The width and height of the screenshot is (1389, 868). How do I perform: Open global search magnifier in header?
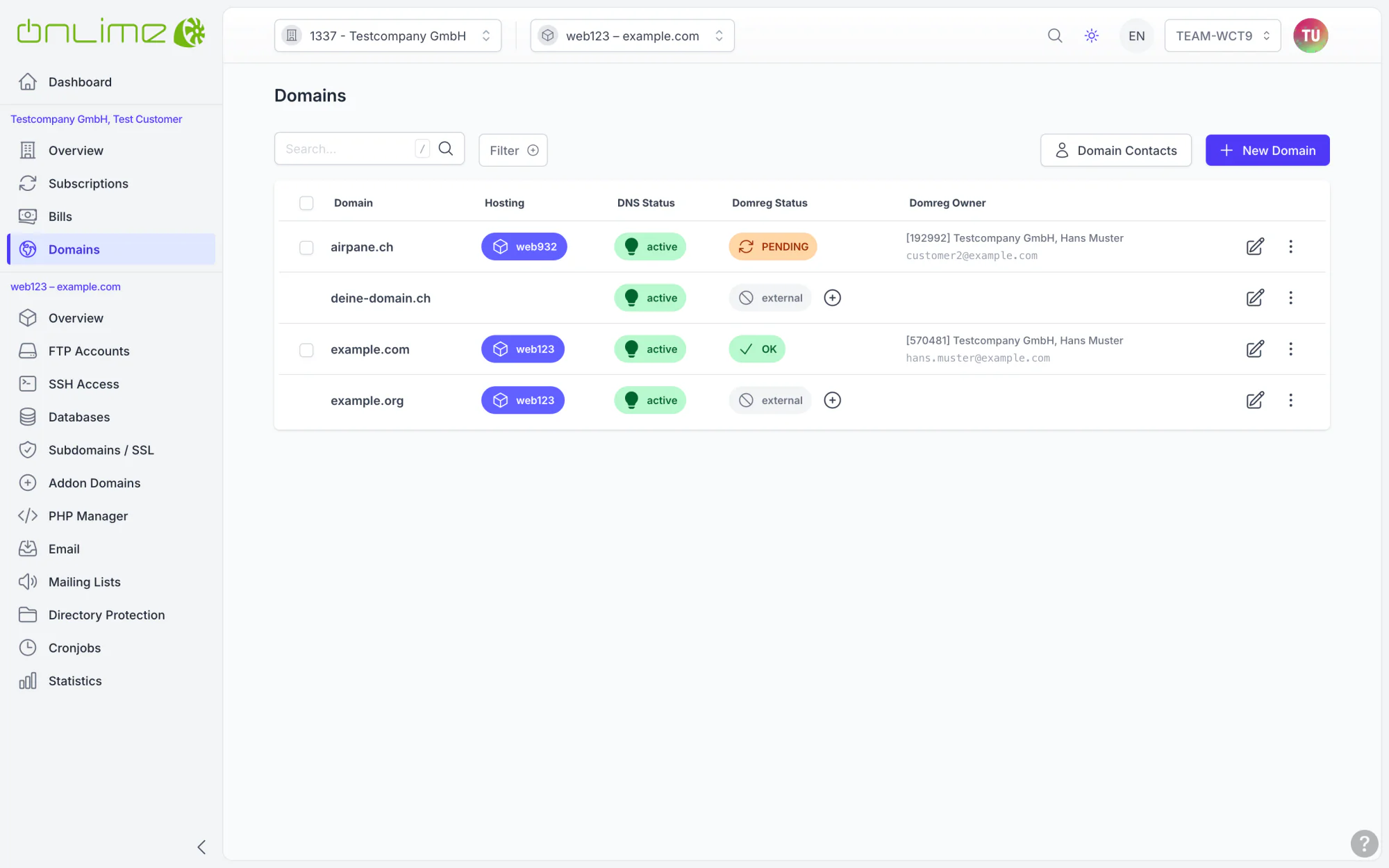1055,35
